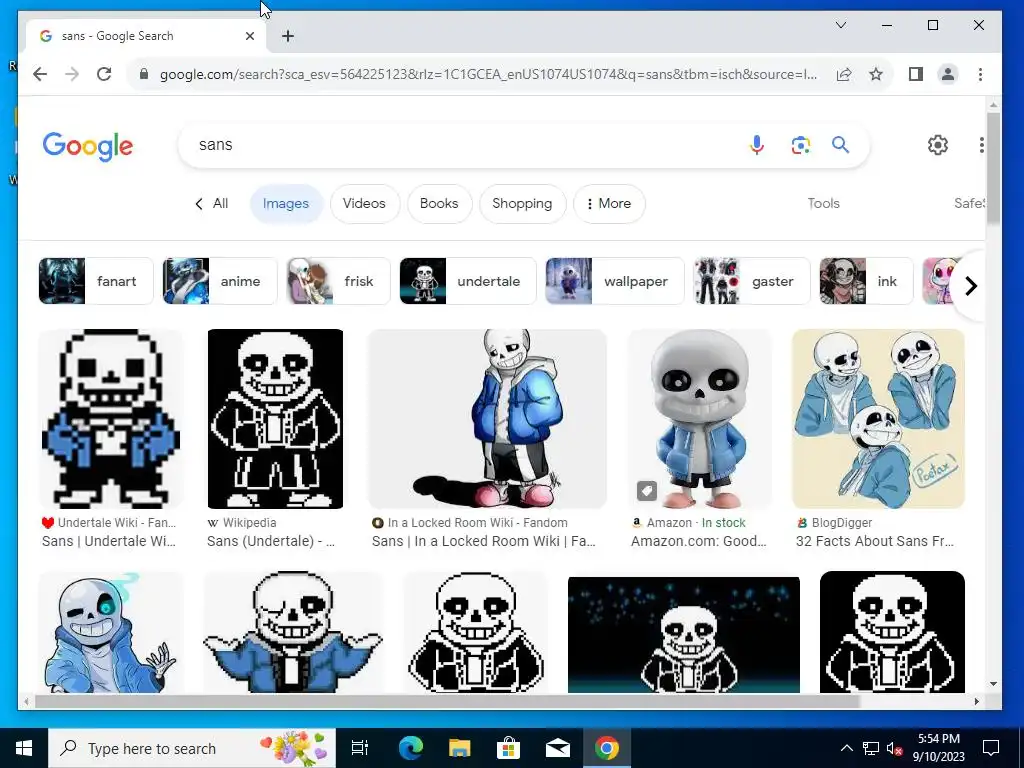Open Amazon Sans figure thumbnail

[699, 419]
